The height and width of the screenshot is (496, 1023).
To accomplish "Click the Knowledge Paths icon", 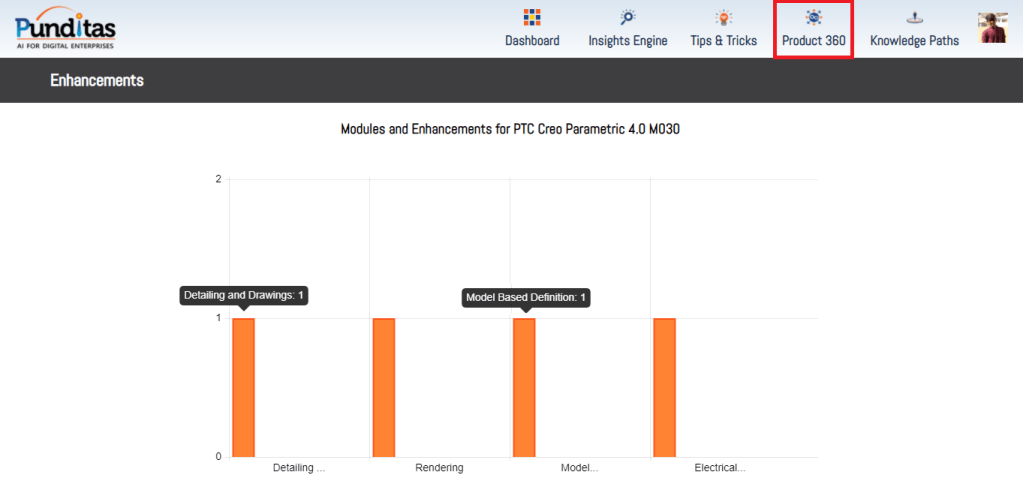I will (914, 17).
